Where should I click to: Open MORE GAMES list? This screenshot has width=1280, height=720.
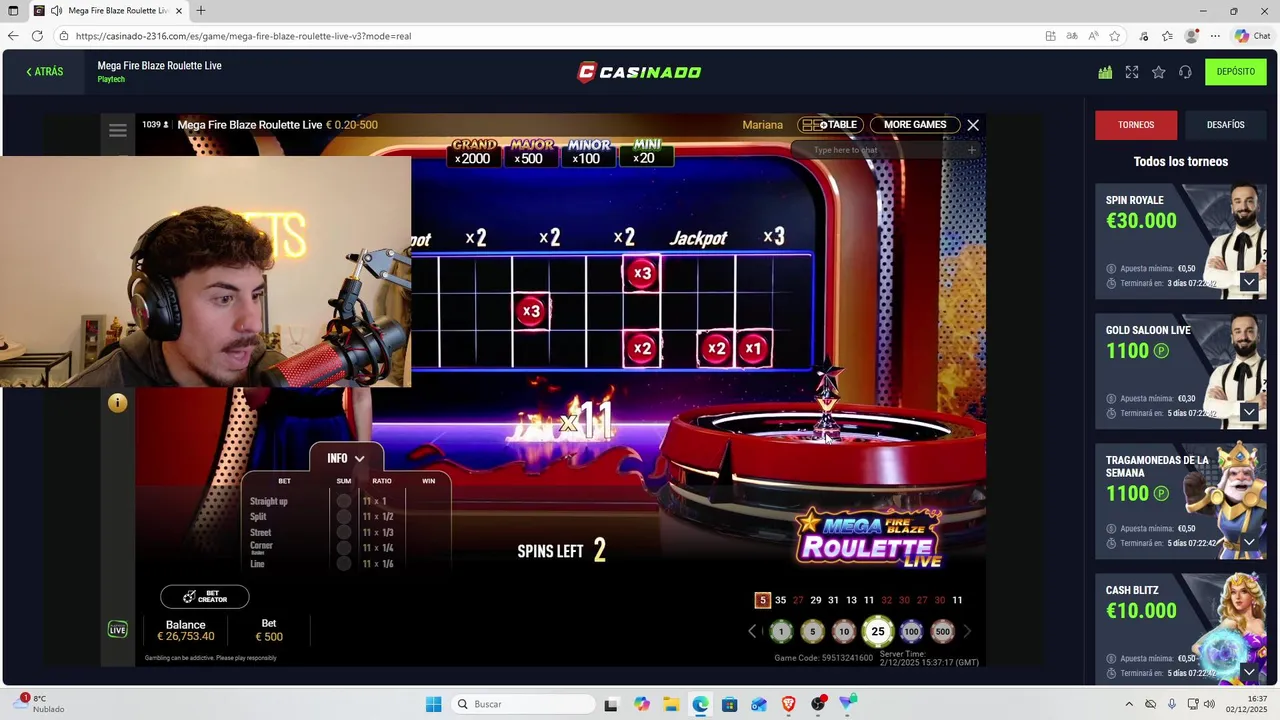tap(915, 125)
